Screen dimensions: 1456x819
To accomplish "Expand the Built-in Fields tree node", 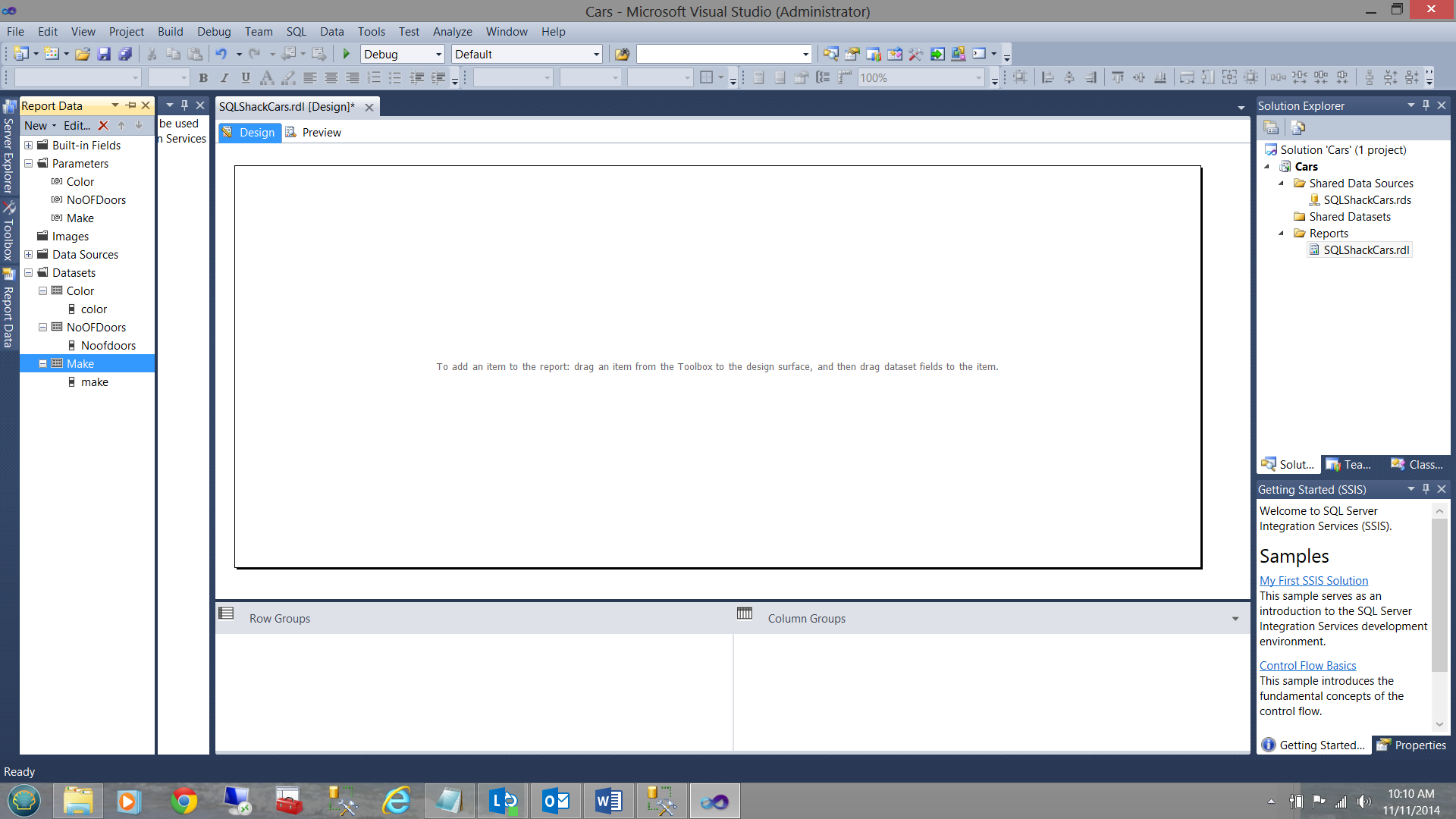I will 28,146.
